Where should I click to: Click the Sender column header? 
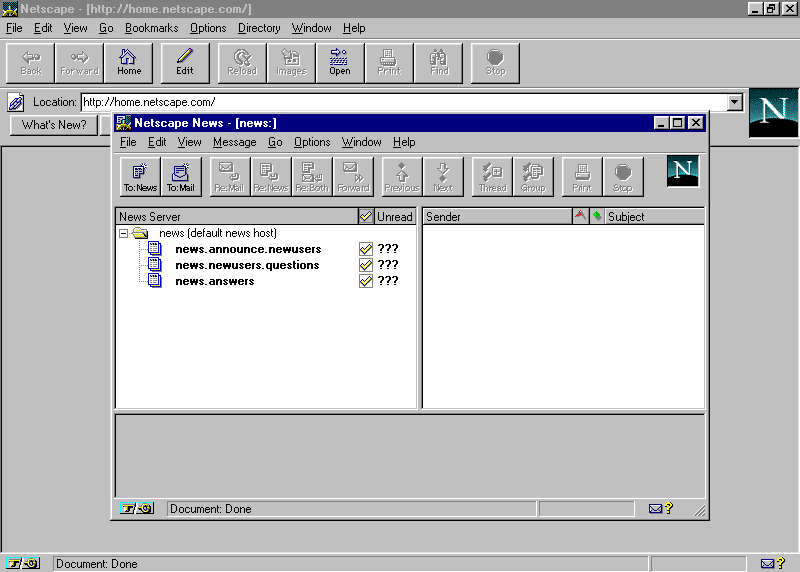pos(497,216)
